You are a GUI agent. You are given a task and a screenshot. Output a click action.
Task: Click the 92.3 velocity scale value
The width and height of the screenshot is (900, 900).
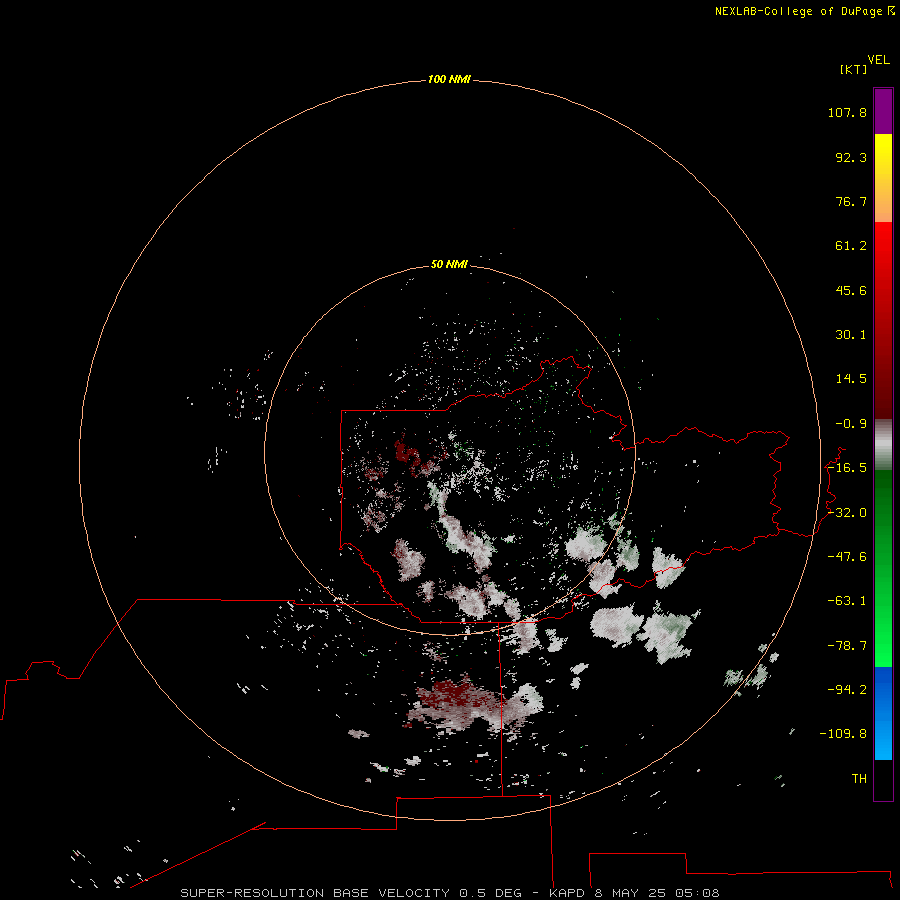coord(851,157)
